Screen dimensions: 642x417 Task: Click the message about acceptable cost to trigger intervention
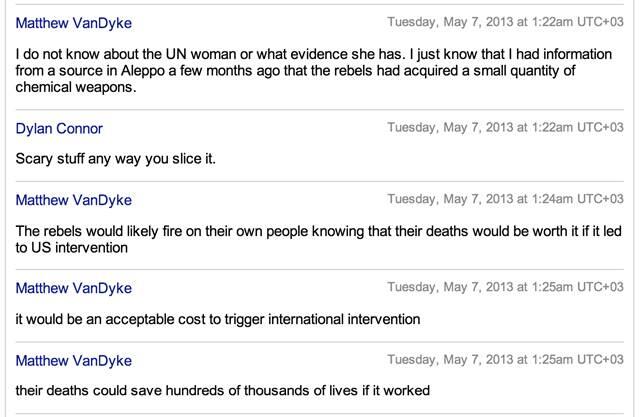click(218, 319)
